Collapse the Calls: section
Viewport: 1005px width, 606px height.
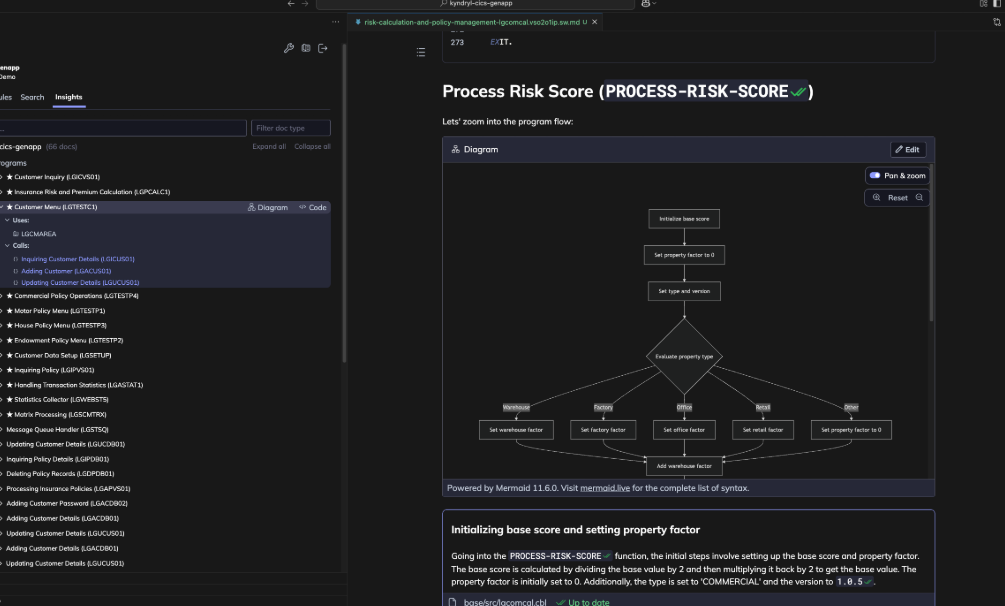click(8, 246)
